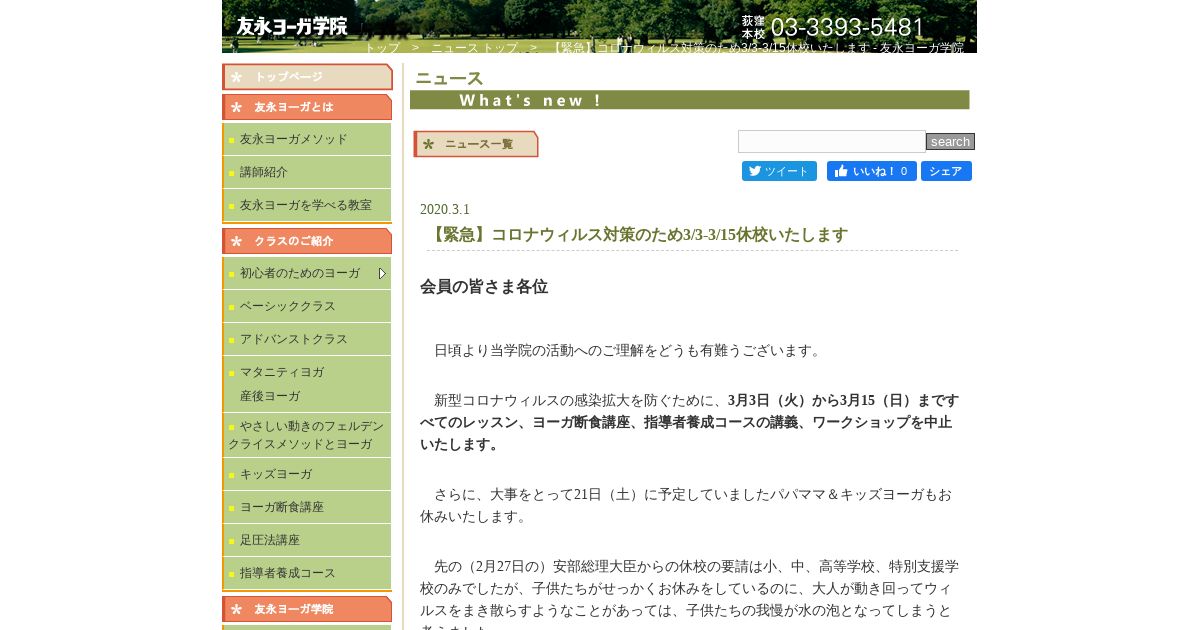Open ベーシッククラス in sidebar
This screenshot has height=630, width=1200.
(307, 306)
